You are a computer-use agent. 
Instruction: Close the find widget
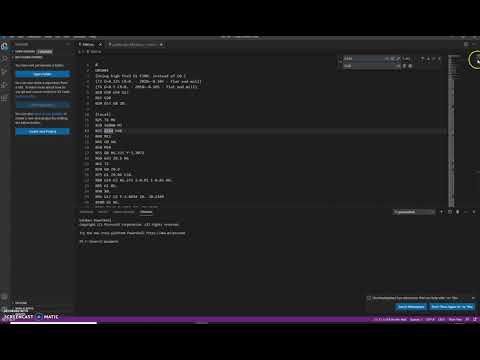pyautogui.click(x=439, y=59)
